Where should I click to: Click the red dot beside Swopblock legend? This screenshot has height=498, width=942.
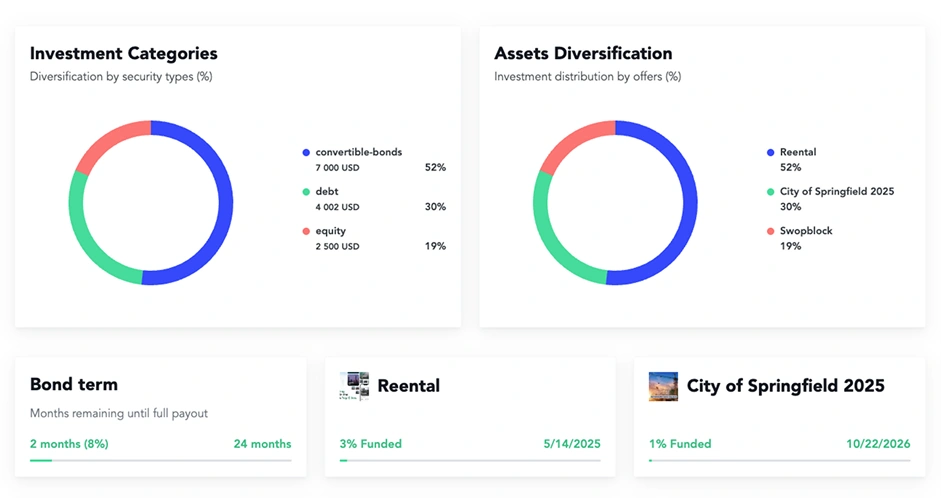[770, 231]
